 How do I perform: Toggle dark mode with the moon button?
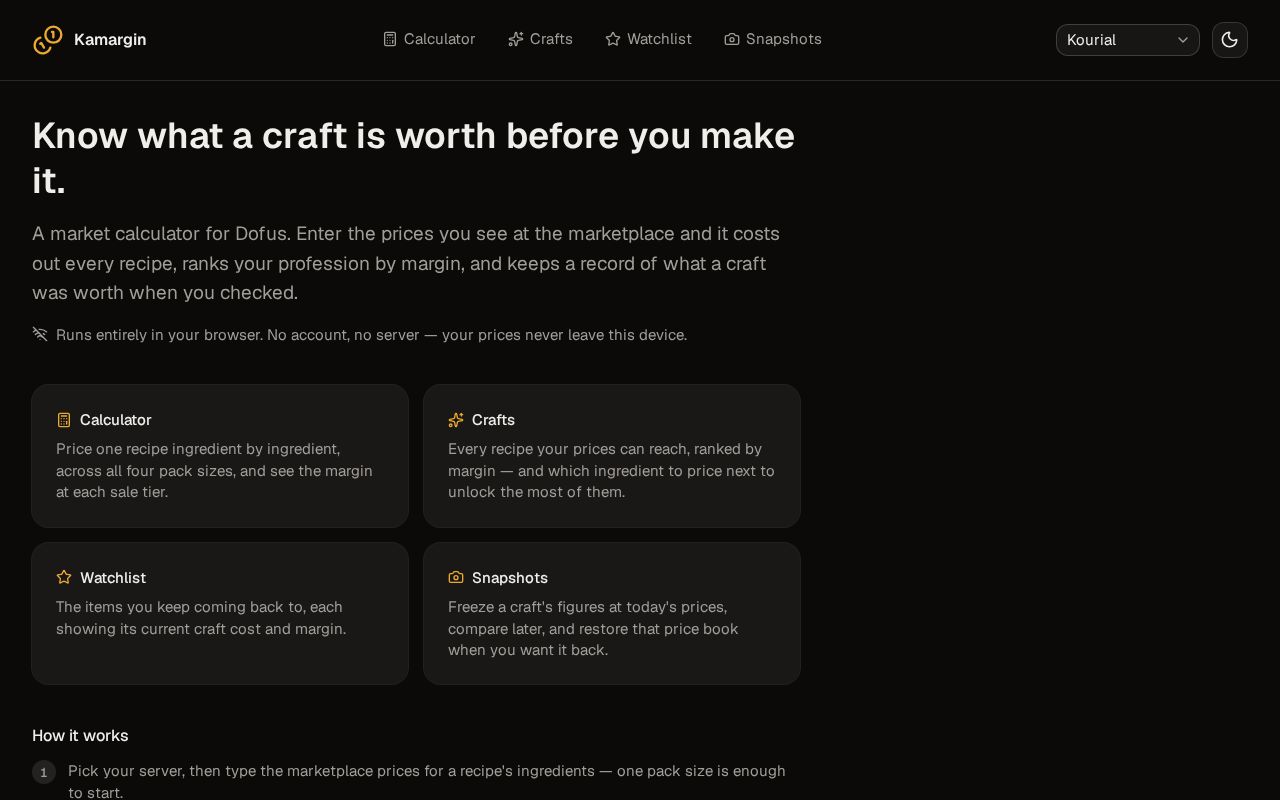point(1230,40)
